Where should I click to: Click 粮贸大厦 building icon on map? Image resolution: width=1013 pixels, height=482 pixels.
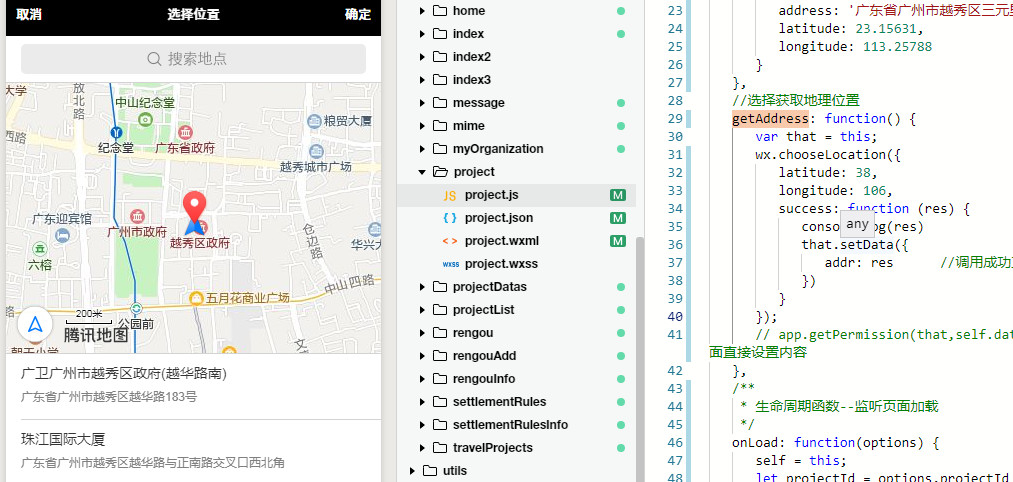[x=315, y=121]
